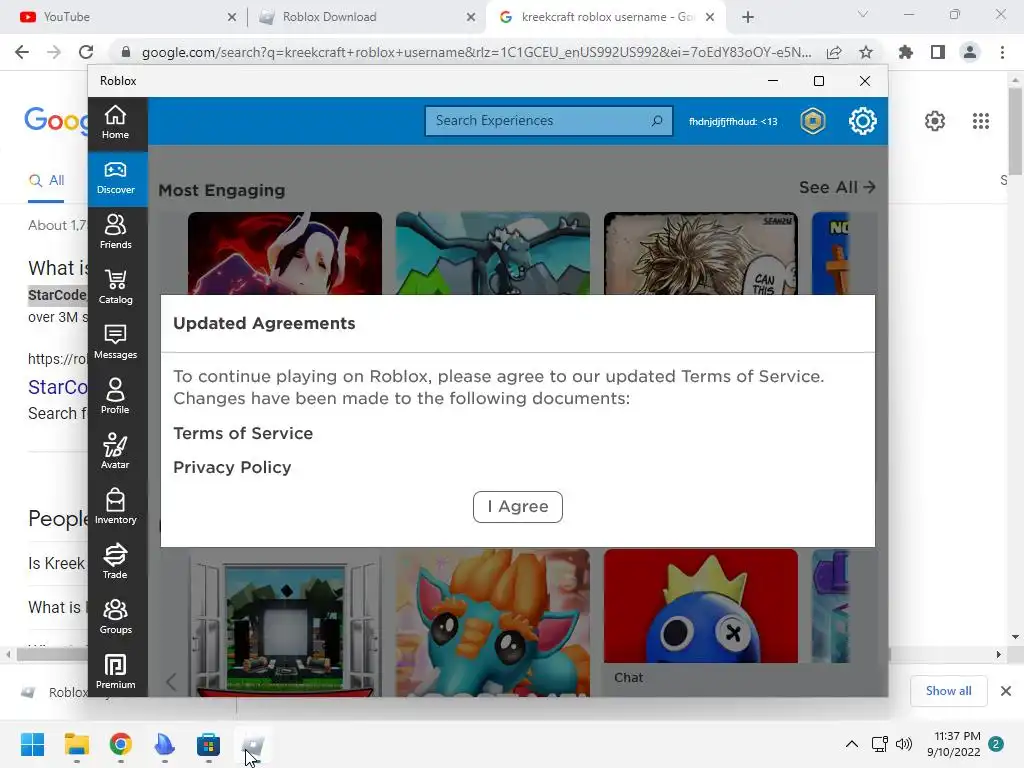Open Terms of Service link
The image size is (1024, 768).
243,434
